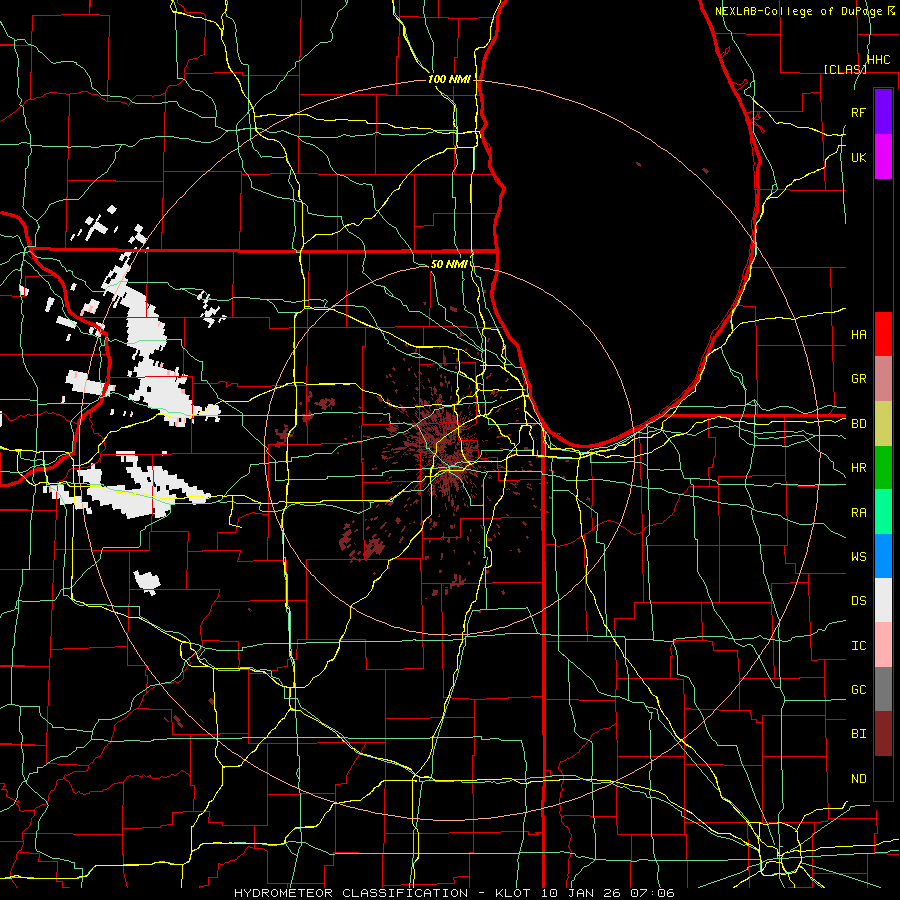Click the HR legend label

click(x=859, y=468)
